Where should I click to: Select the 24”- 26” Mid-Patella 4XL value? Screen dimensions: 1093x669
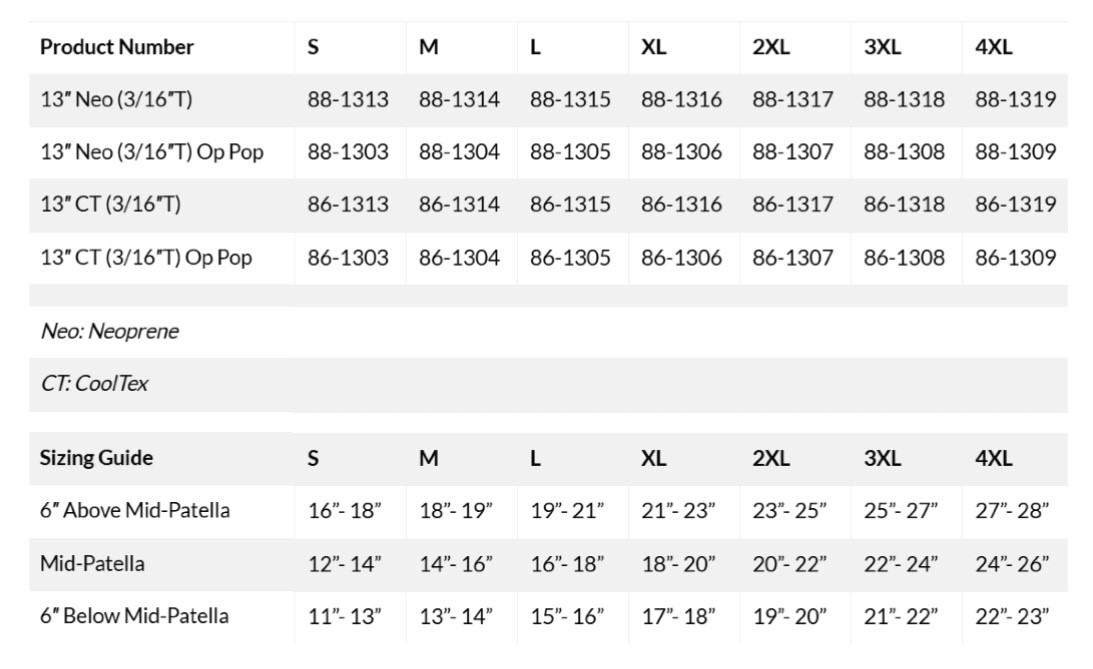pyautogui.click(x=1011, y=564)
